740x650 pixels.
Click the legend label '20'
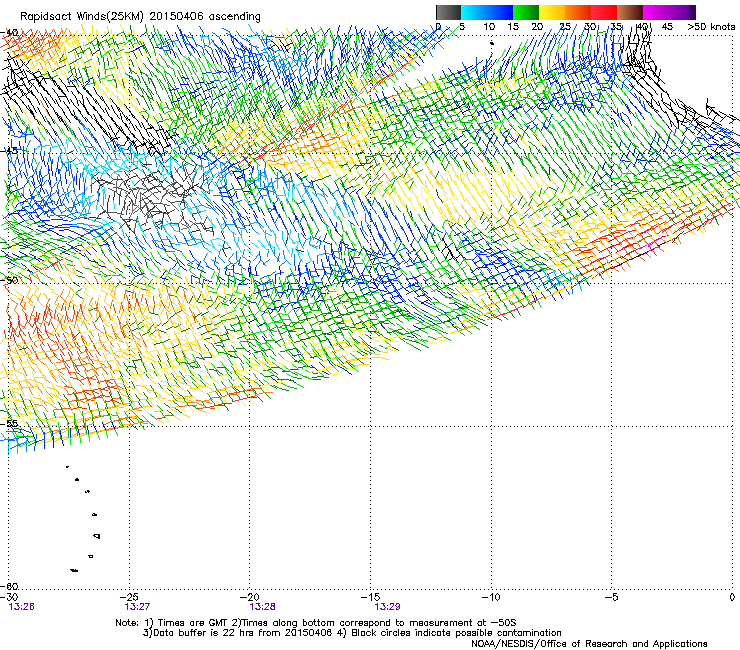pos(537,27)
